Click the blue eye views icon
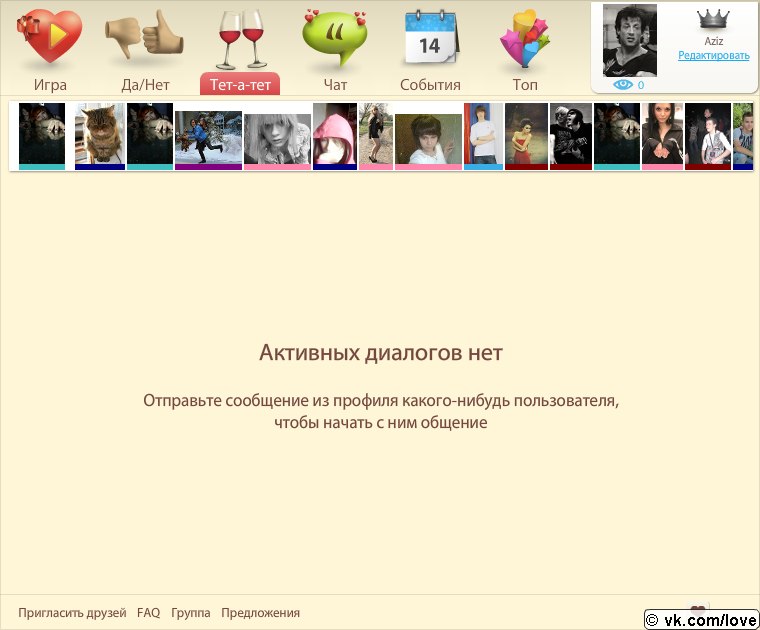This screenshot has width=760, height=630. pyautogui.click(x=623, y=85)
